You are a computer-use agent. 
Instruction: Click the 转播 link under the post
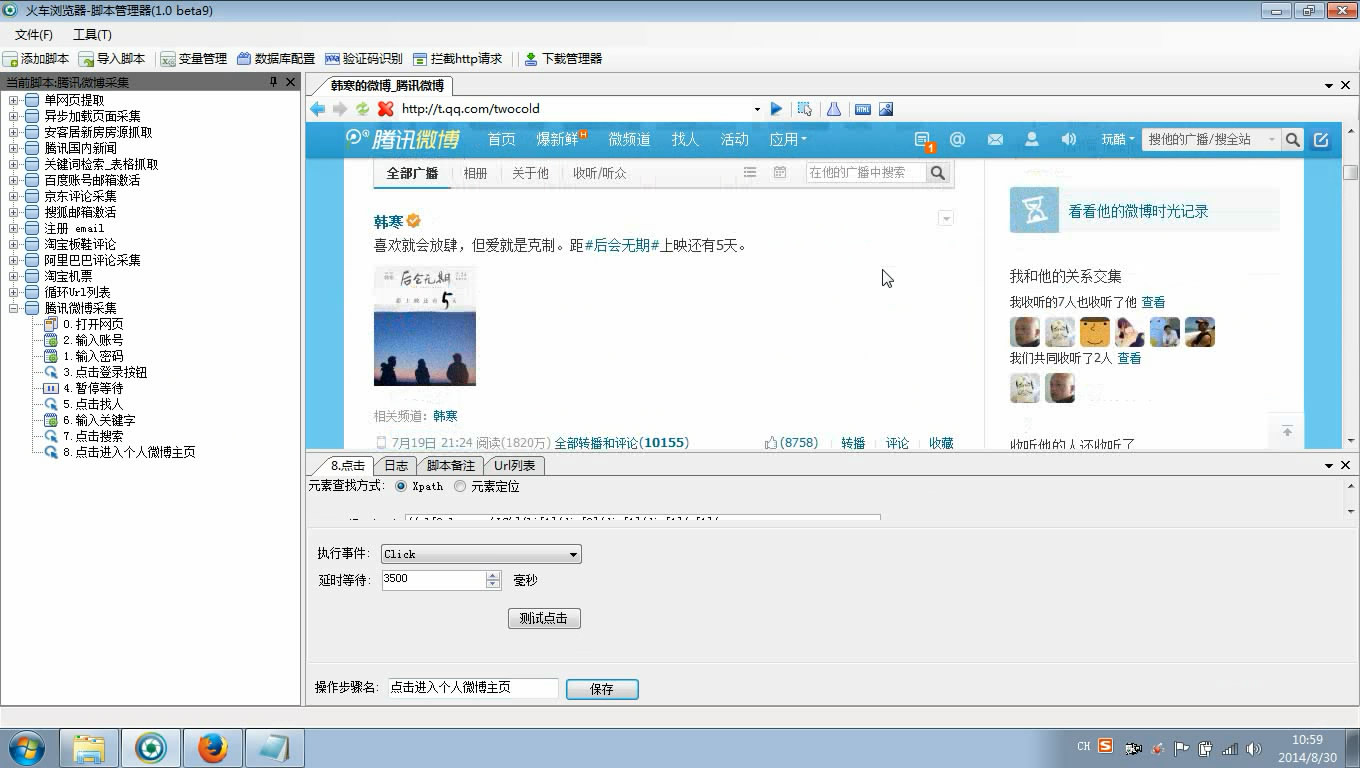pos(853,442)
